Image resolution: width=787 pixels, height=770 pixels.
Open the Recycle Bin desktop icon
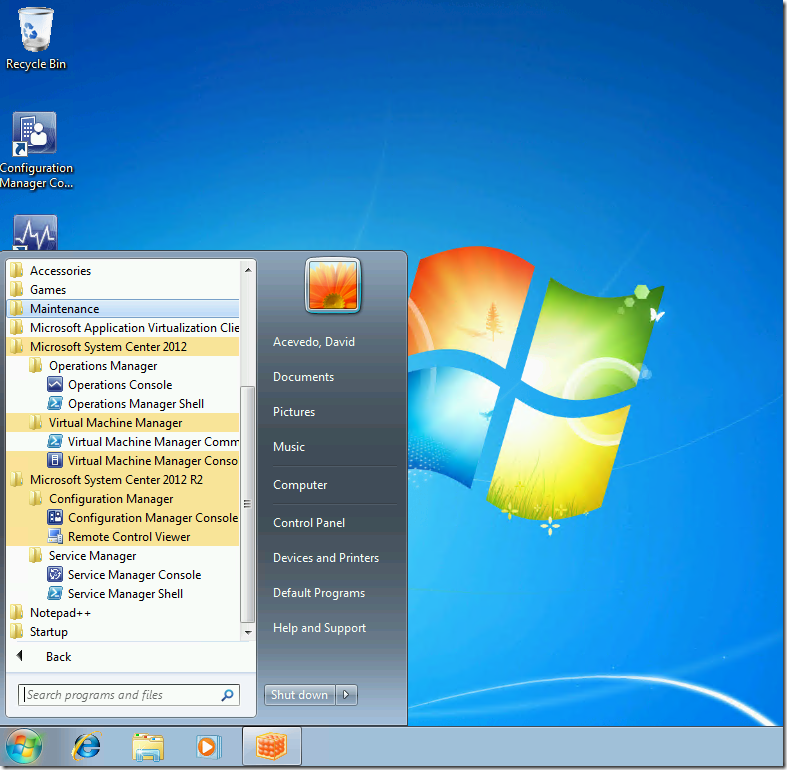coord(36,38)
